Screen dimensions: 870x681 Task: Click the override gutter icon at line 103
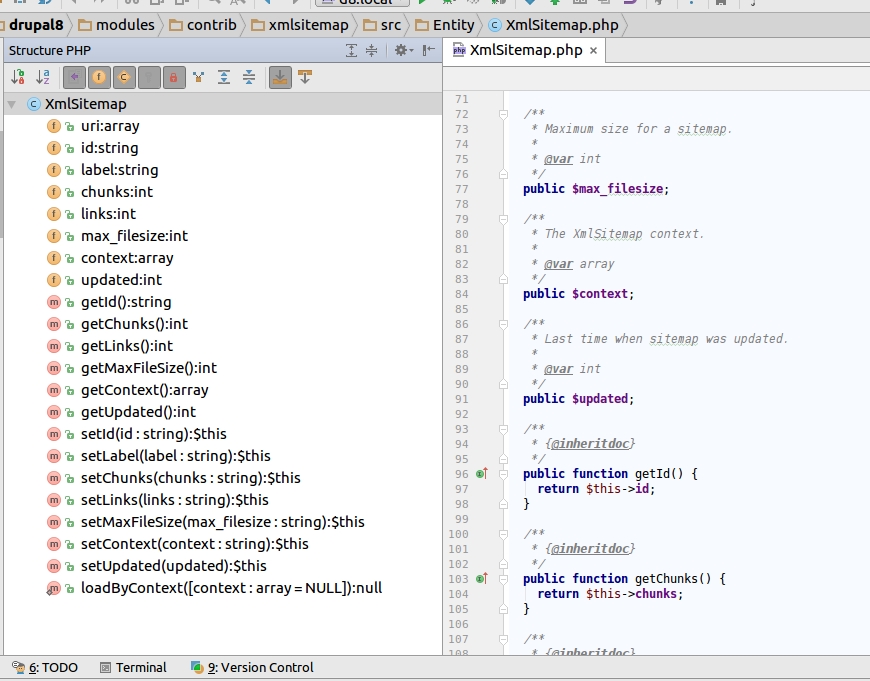(x=482, y=578)
